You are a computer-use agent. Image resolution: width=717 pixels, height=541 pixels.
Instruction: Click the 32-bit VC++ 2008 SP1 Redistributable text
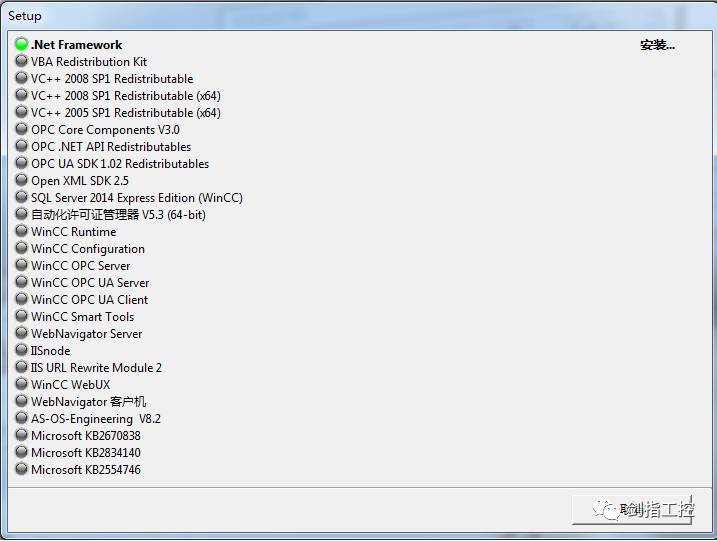[x=112, y=79]
